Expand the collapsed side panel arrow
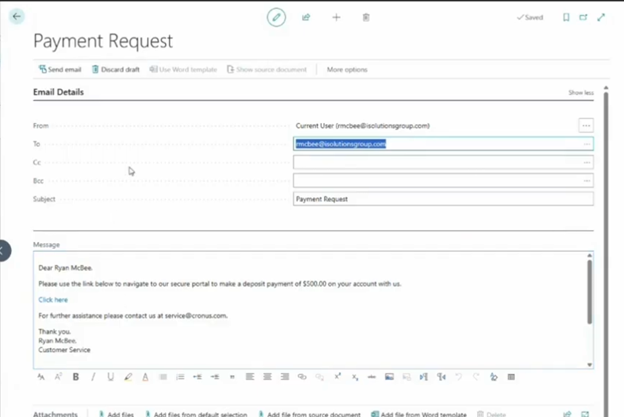This screenshot has width=624, height=417. click(x=3, y=251)
